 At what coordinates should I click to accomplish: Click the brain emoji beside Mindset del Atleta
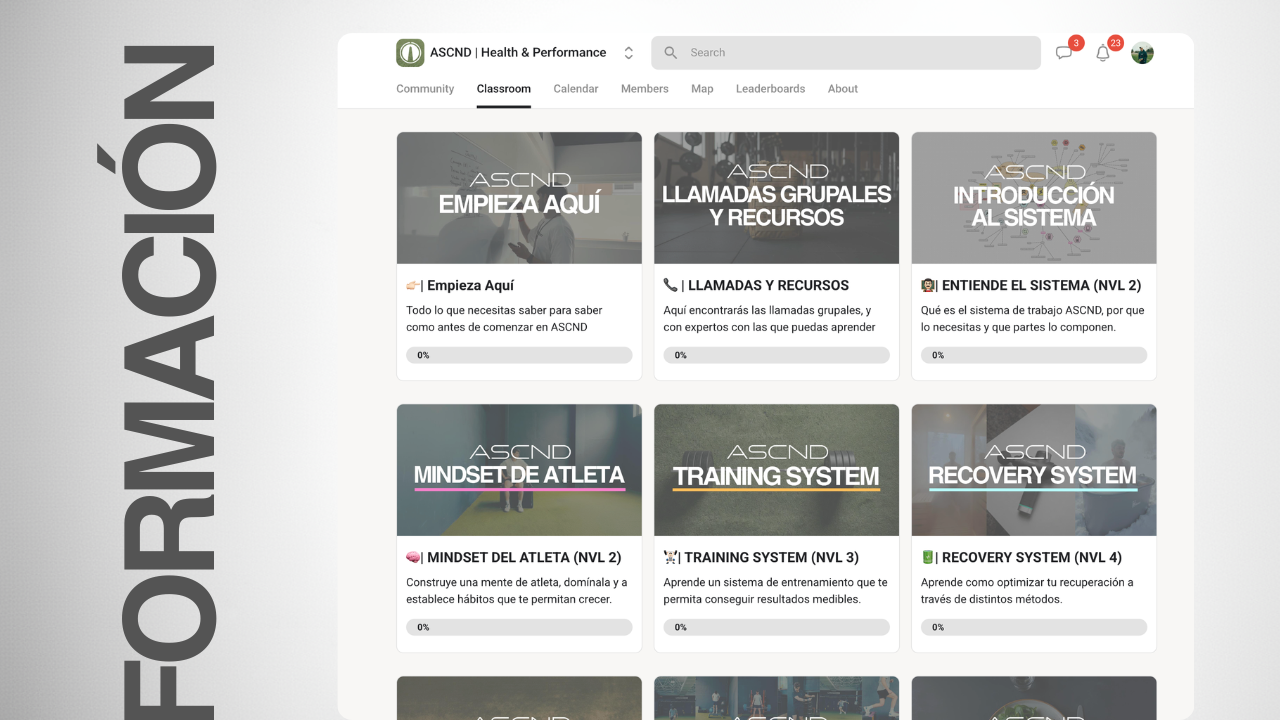point(413,557)
